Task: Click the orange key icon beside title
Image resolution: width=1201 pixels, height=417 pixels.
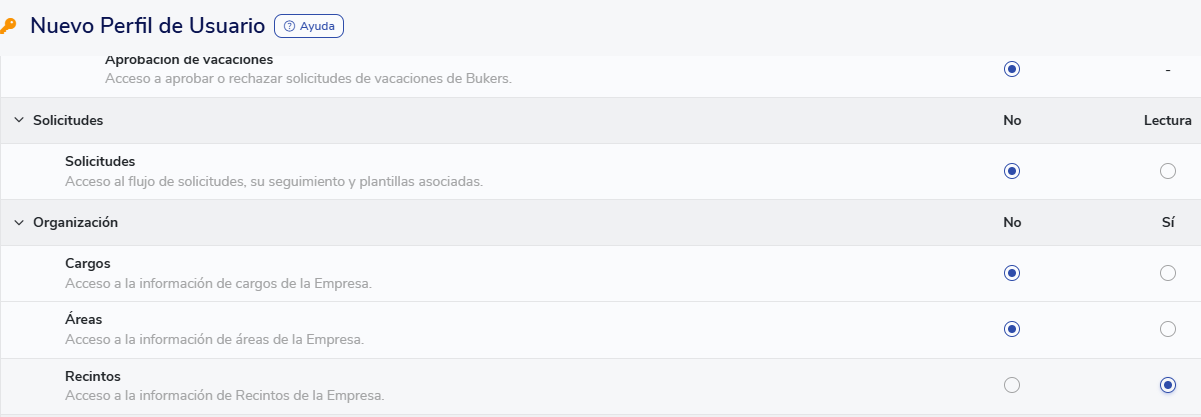Action: (8, 26)
